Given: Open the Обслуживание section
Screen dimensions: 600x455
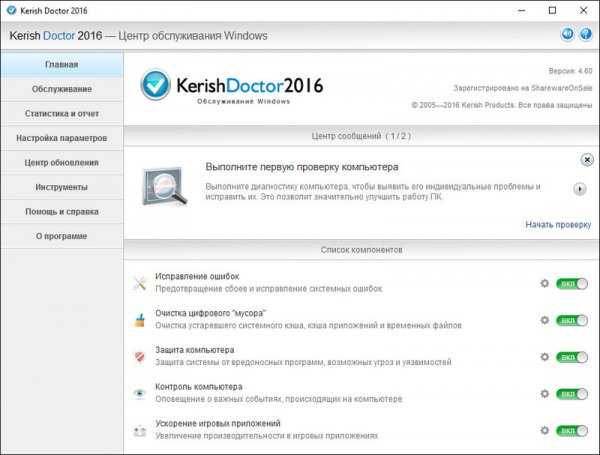Looking at the screenshot, I should 62,89.
